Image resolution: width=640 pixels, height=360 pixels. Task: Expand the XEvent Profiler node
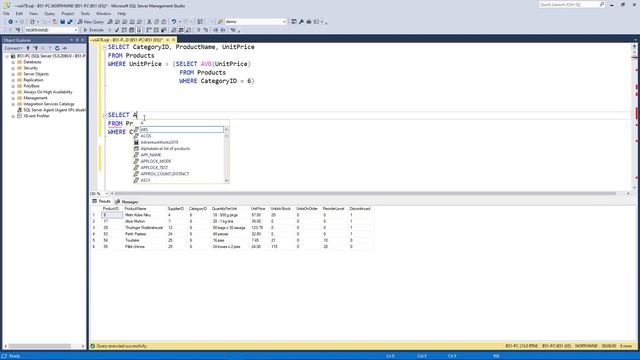[x=13, y=116]
